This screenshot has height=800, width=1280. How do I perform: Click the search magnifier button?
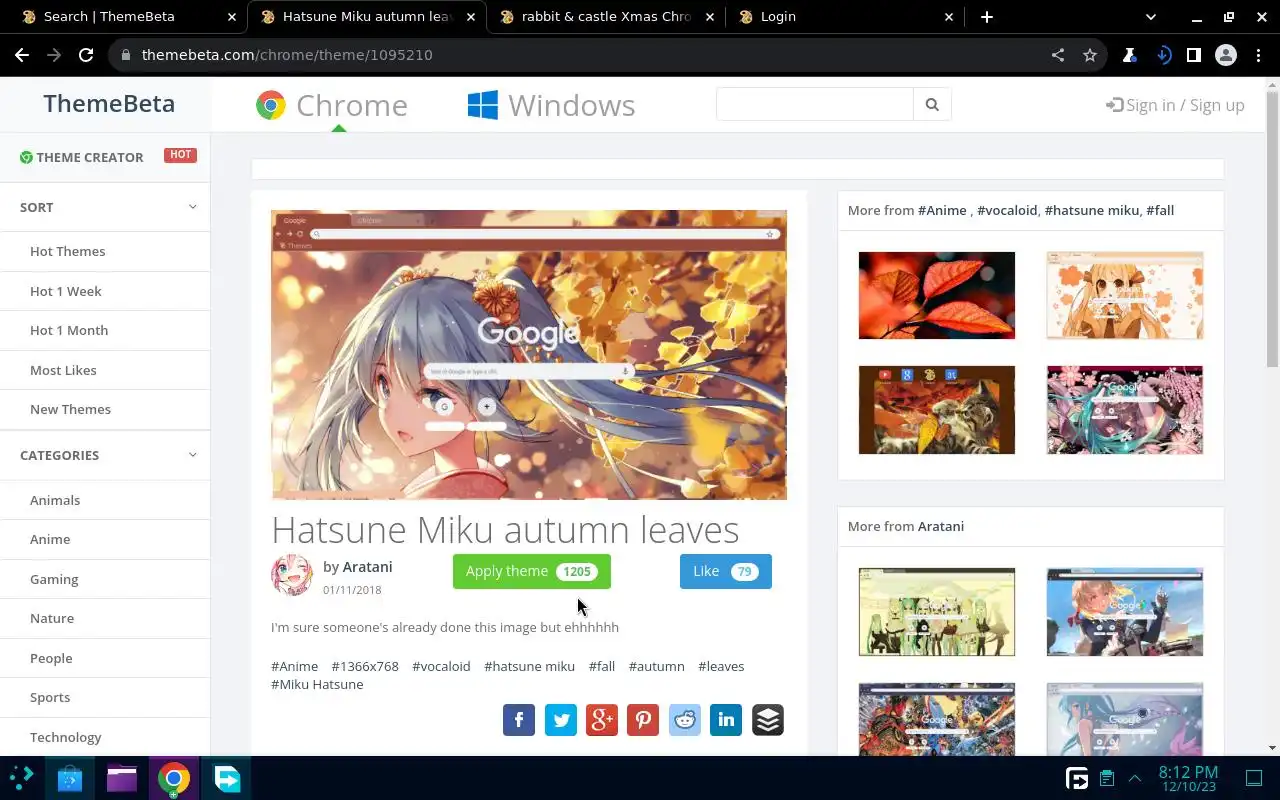pos(932,104)
